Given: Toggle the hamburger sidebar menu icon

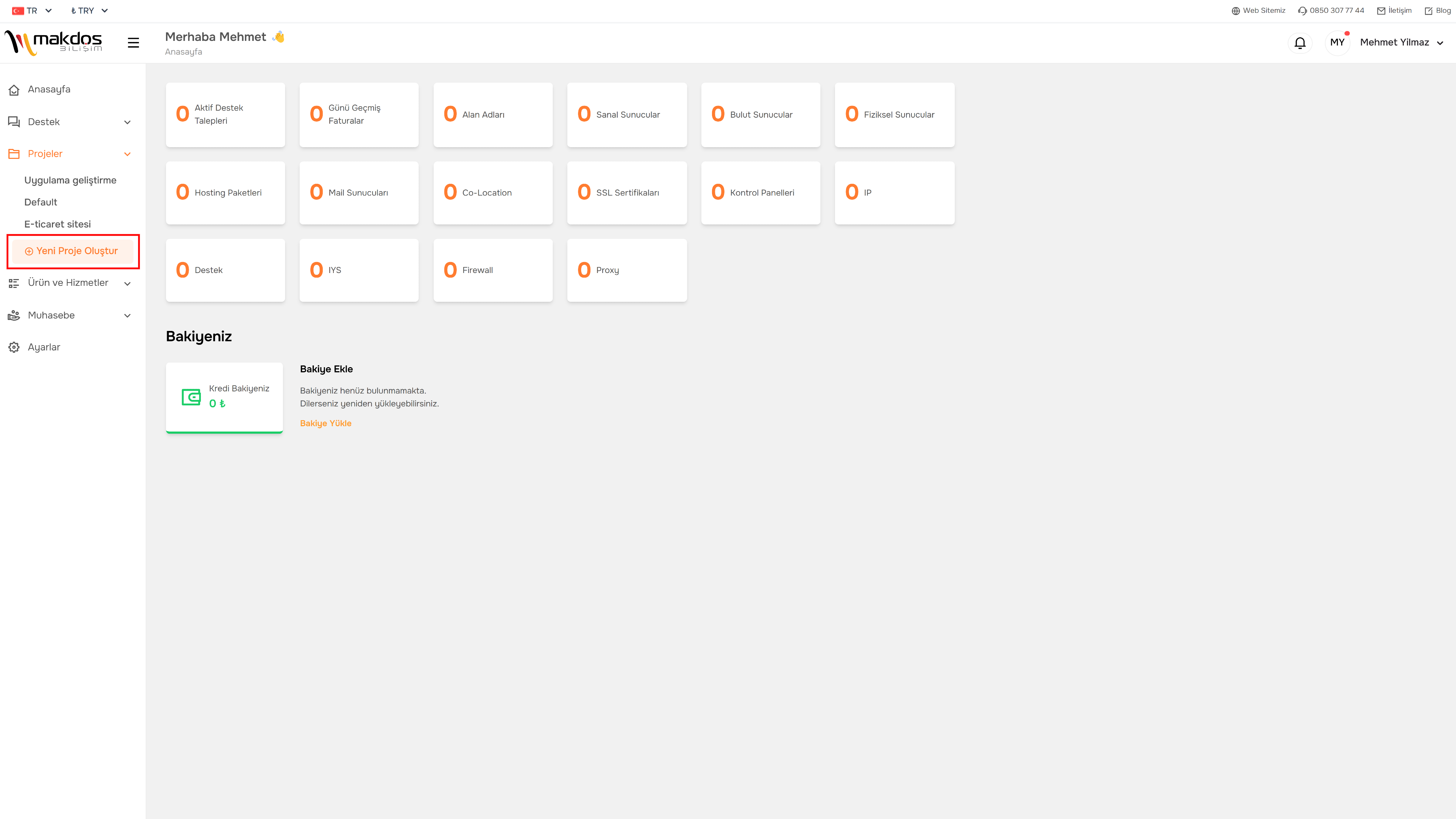Looking at the screenshot, I should [133, 43].
